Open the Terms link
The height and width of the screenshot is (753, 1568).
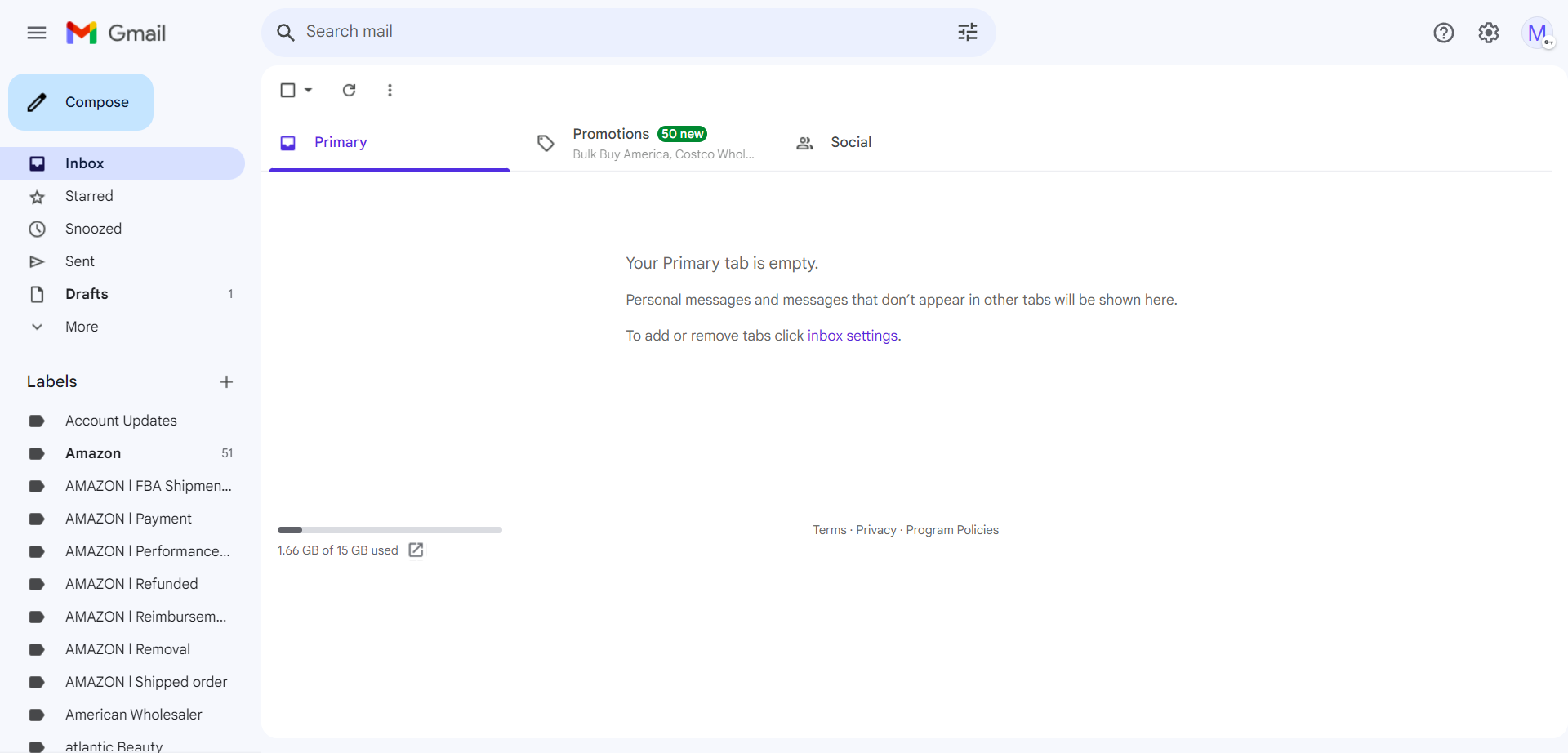click(x=829, y=530)
